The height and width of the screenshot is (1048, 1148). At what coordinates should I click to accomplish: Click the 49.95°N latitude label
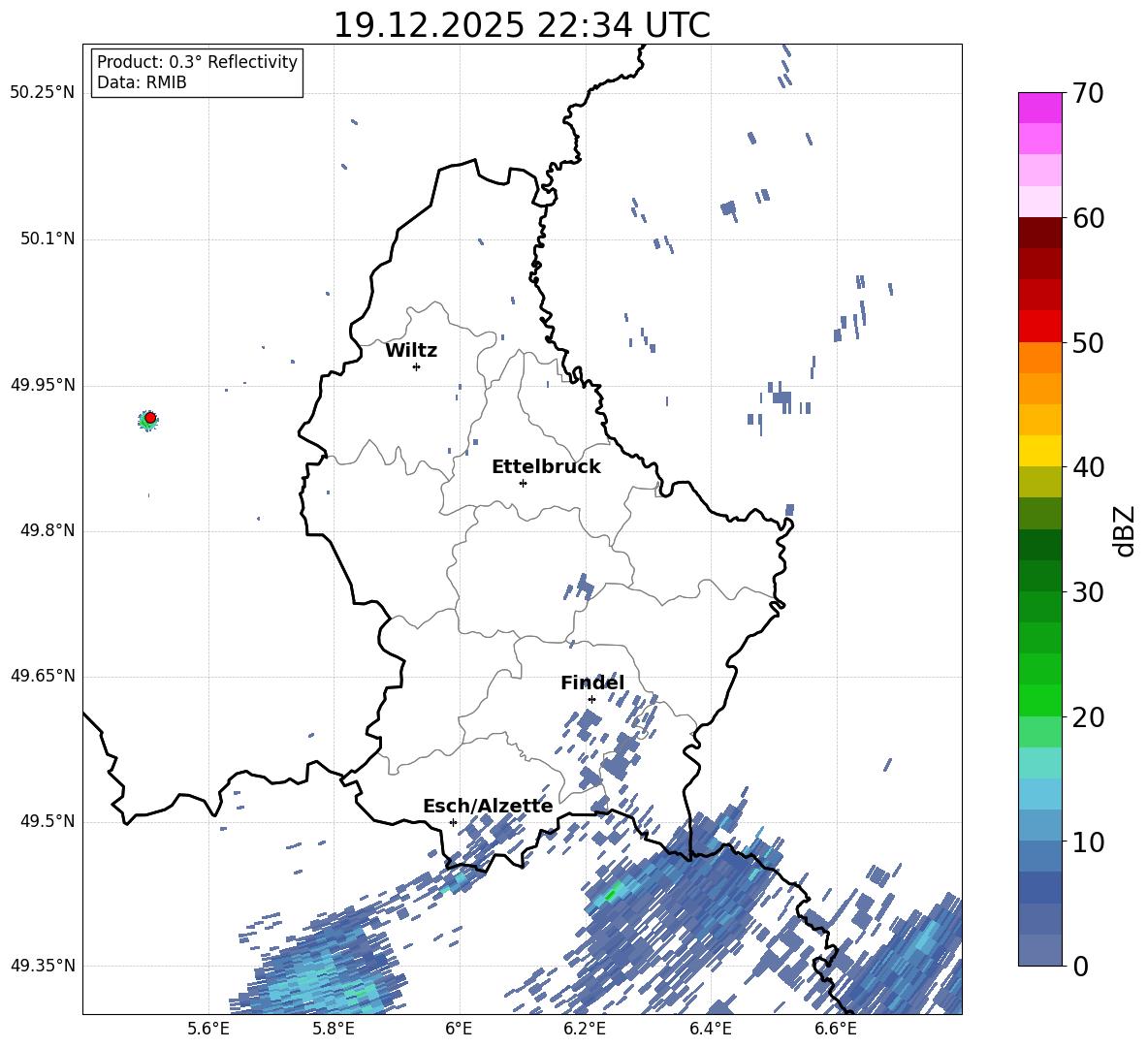click(43, 384)
